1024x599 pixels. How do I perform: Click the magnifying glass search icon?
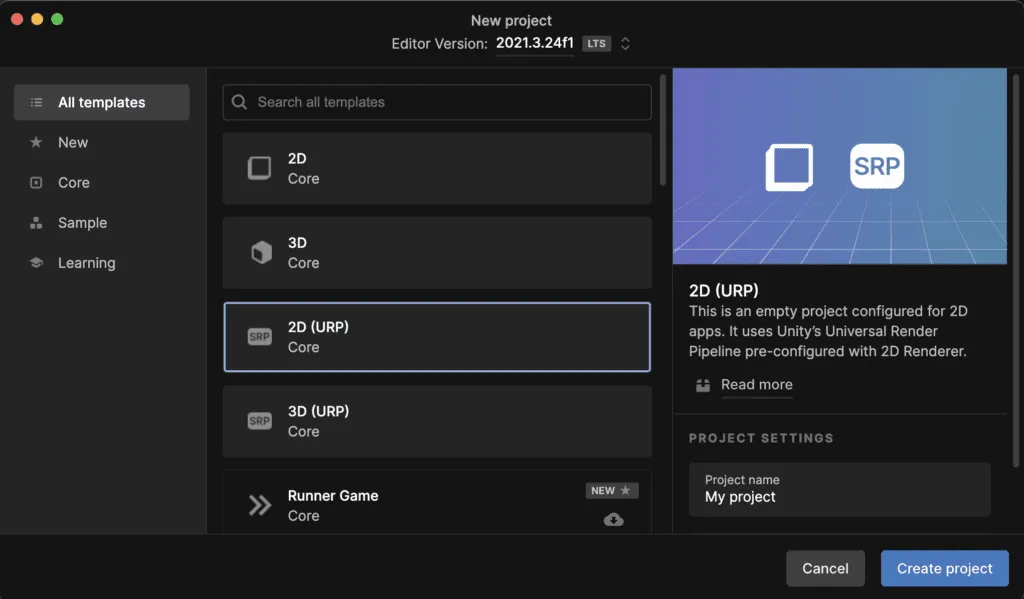pyautogui.click(x=239, y=102)
